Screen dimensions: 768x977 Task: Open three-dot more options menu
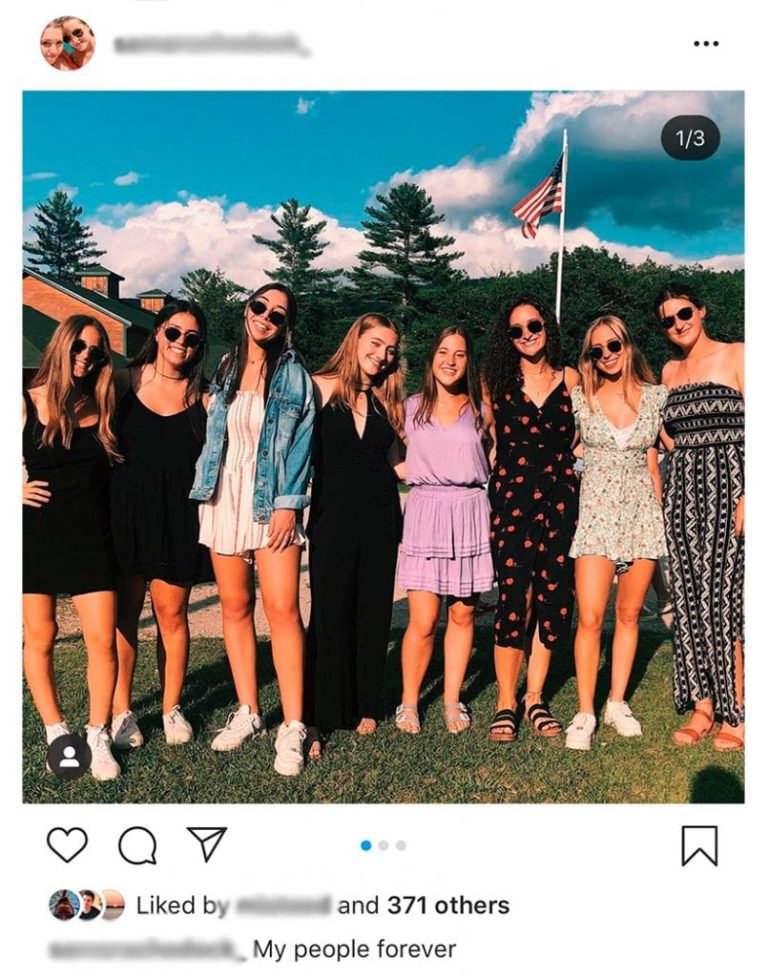pyautogui.click(x=706, y=44)
